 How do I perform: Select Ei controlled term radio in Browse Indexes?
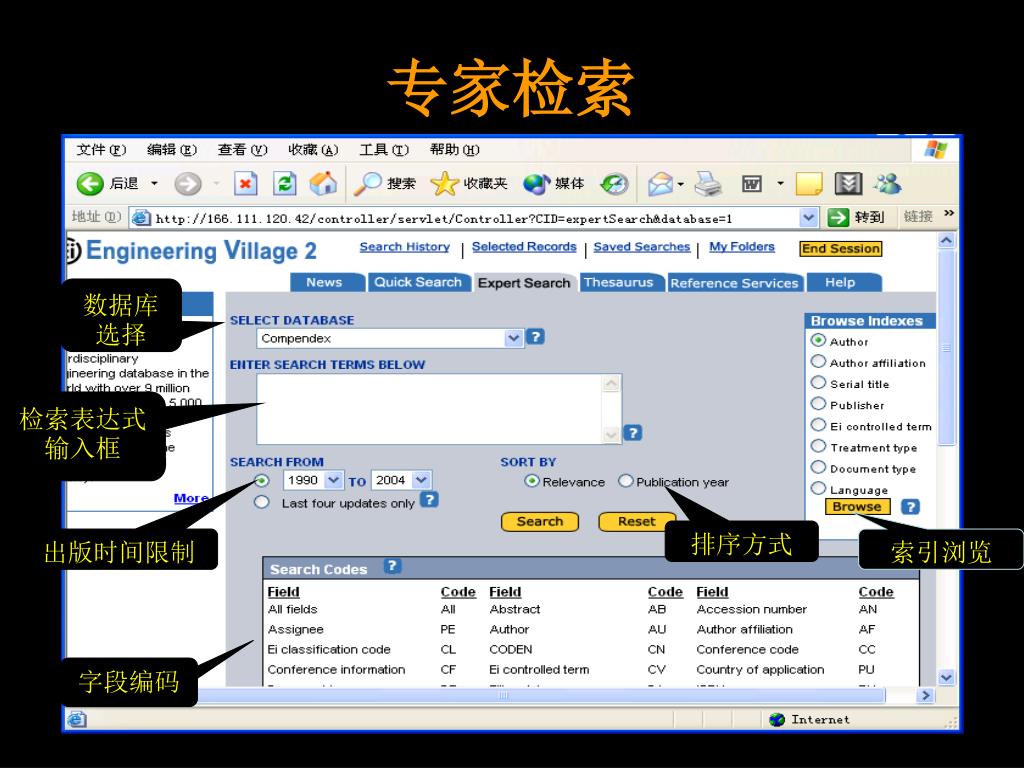point(818,424)
